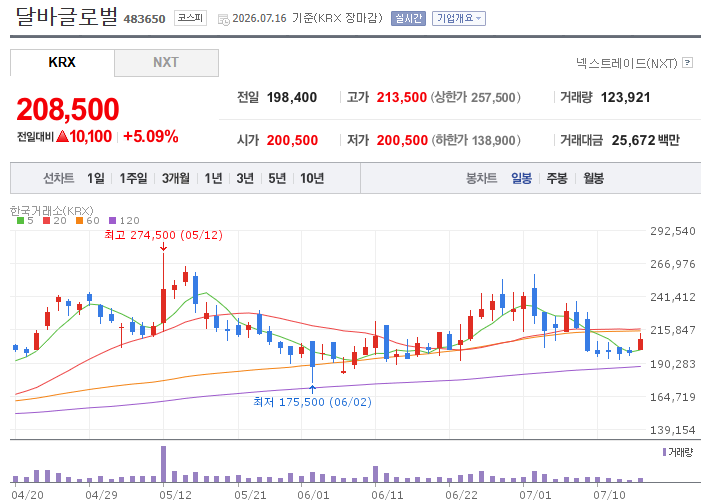Click the 하한가 138,900 text
This screenshot has height=503, width=701.
click(x=476, y=140)
